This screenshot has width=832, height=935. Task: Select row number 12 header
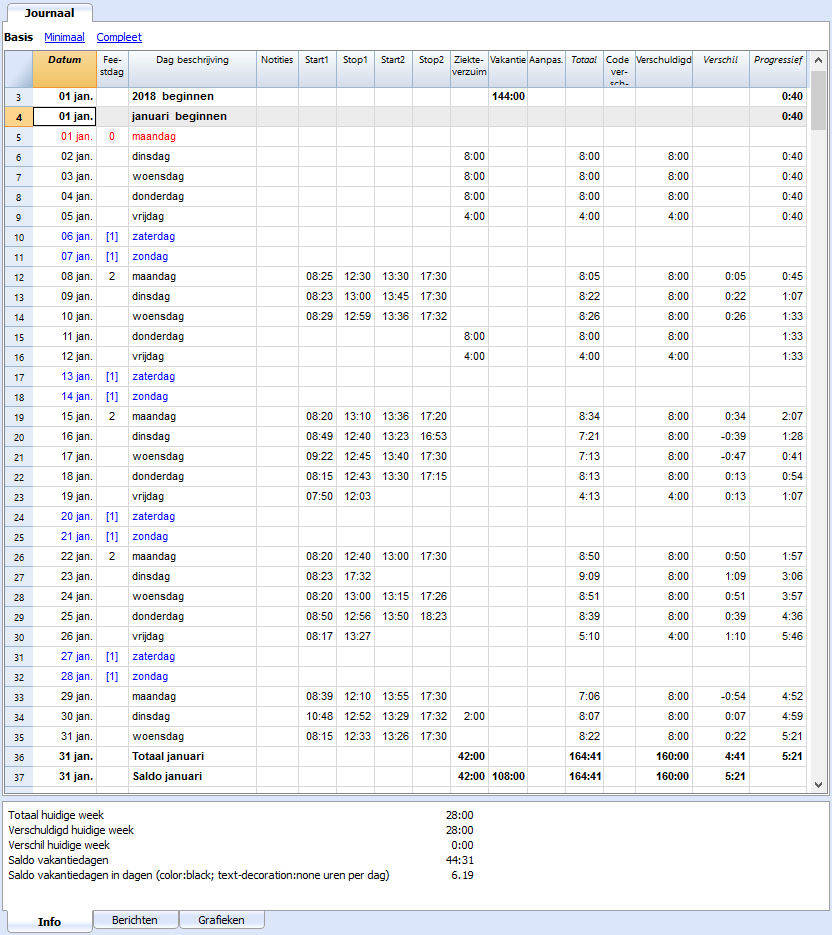[x=18, y=277]
